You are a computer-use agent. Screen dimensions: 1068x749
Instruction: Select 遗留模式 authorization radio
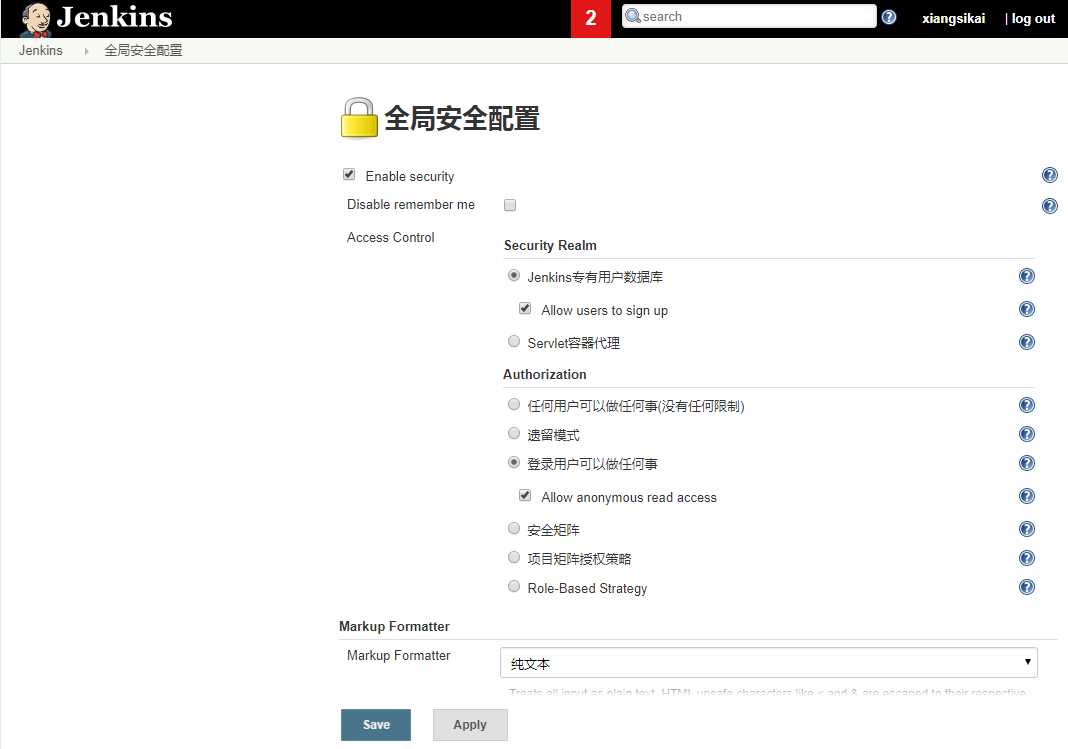(514, 433)
